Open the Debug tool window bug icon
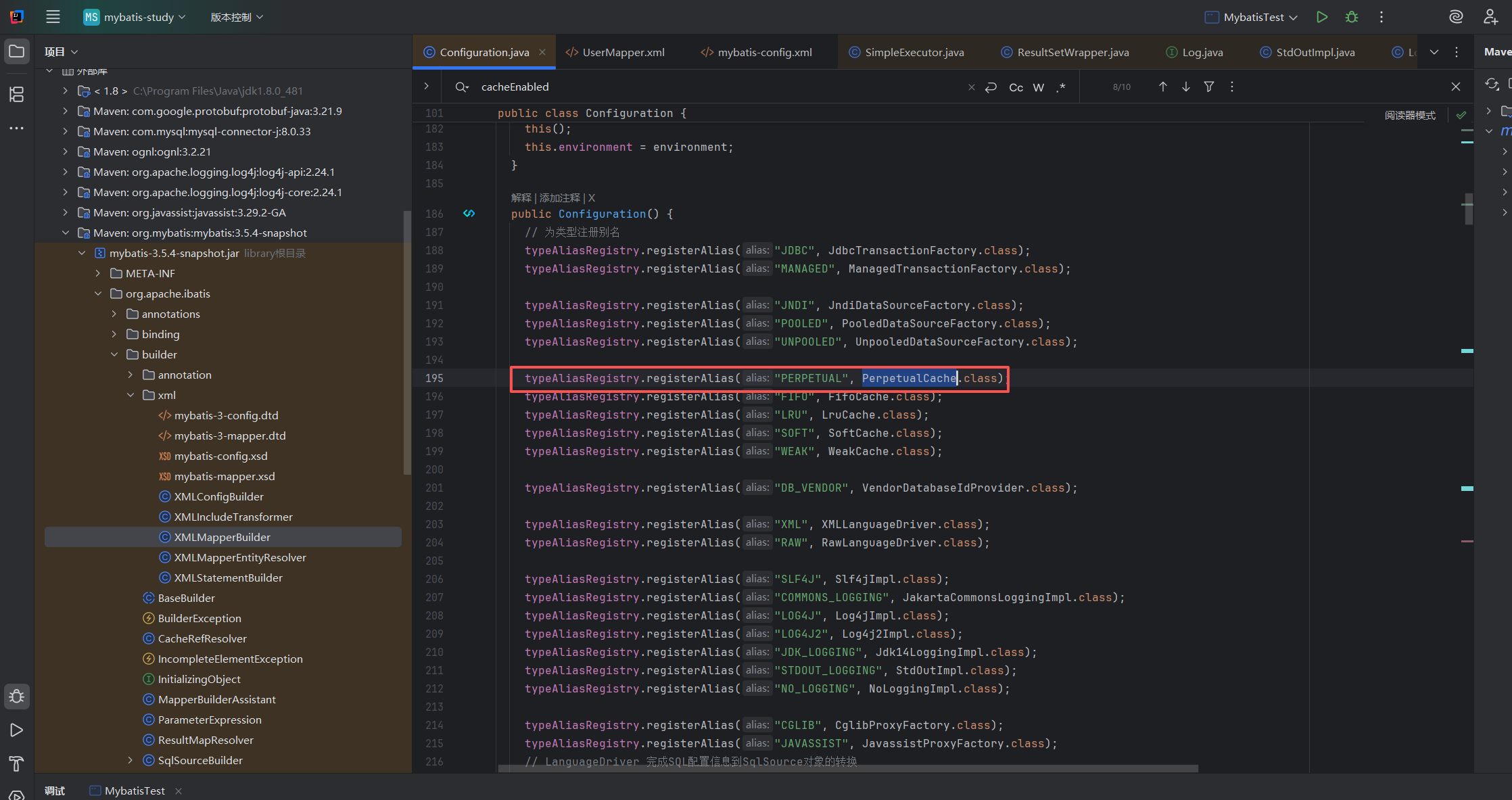Screen dimensions: 1512x800 coord(17,697)
